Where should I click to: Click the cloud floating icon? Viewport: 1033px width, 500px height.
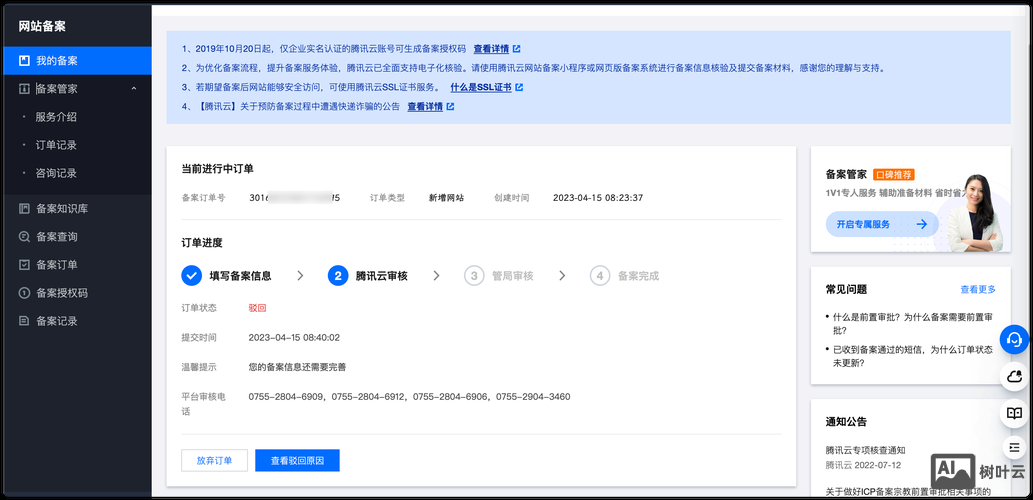tap(1015, 377)
